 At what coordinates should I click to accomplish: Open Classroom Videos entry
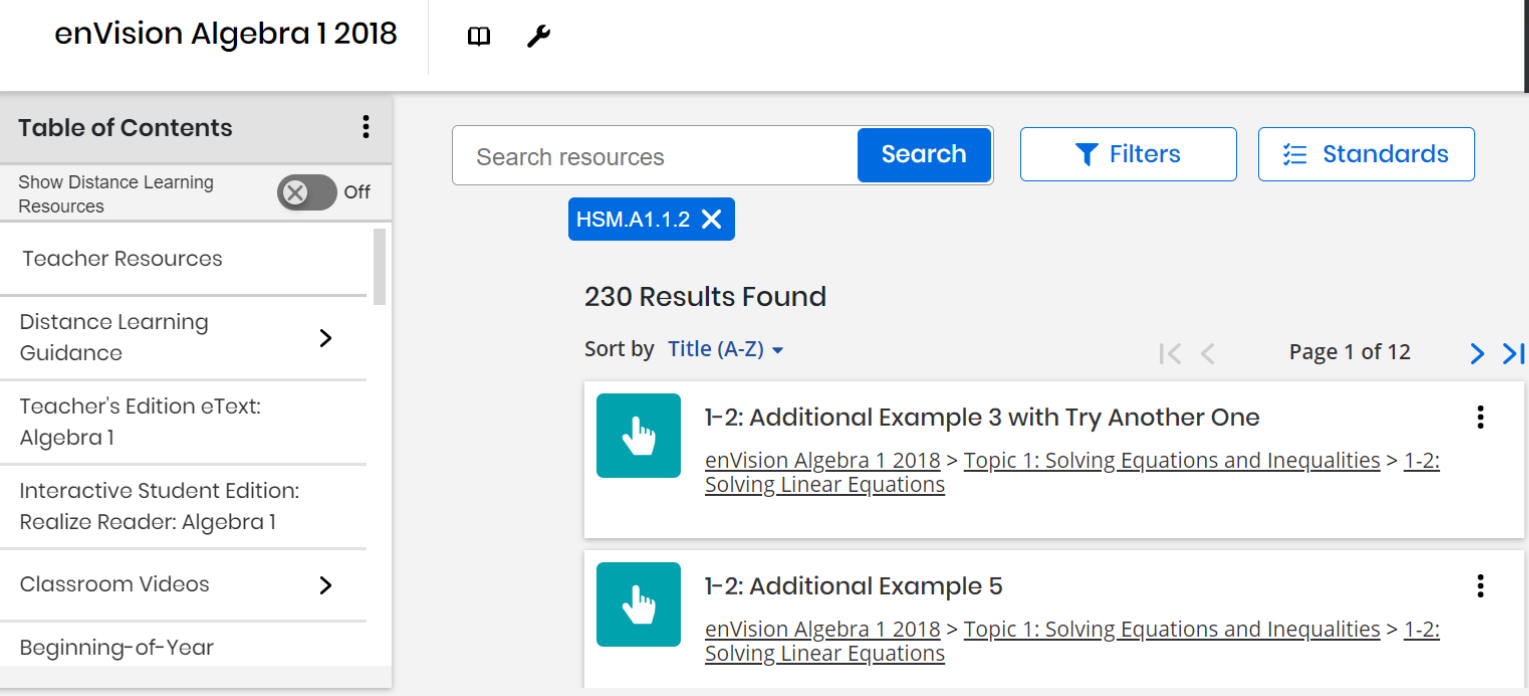click(115, 584)
